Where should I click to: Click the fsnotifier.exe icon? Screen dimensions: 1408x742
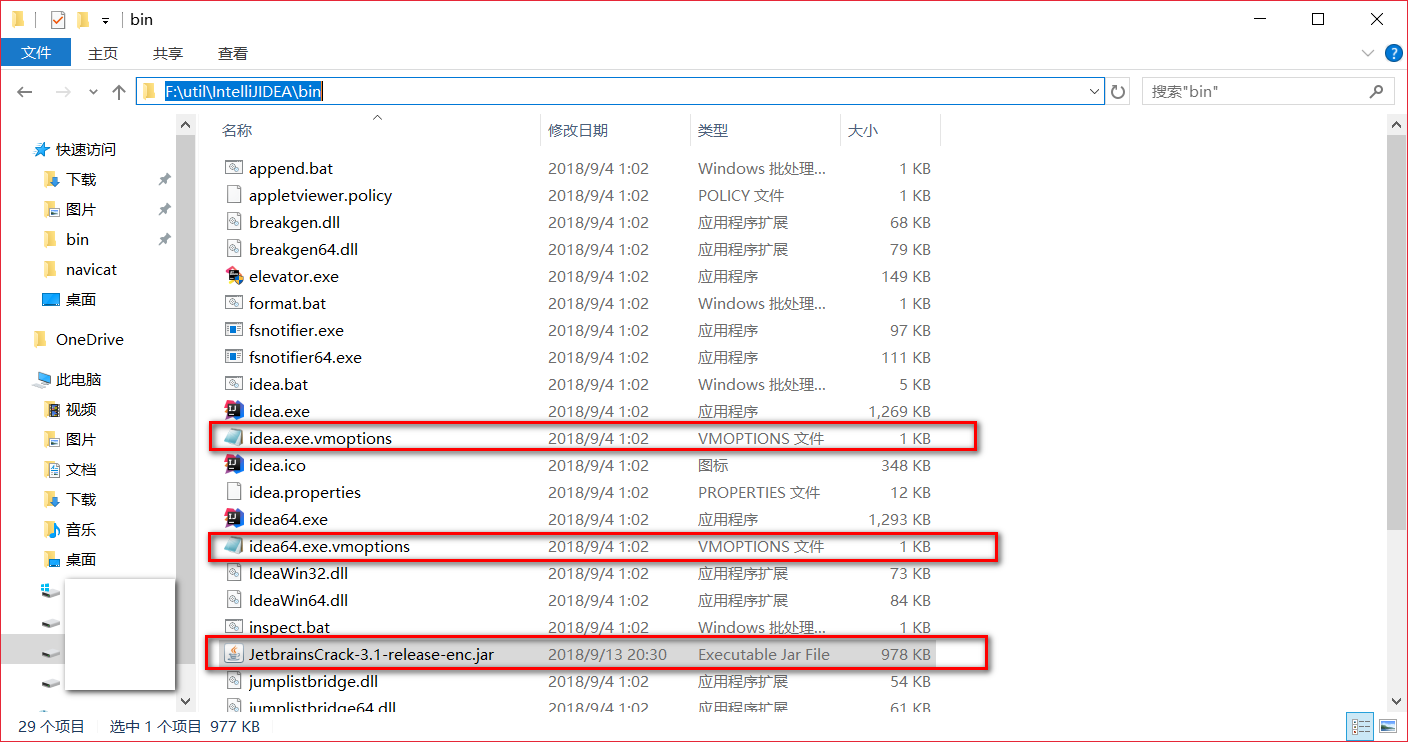234,330
